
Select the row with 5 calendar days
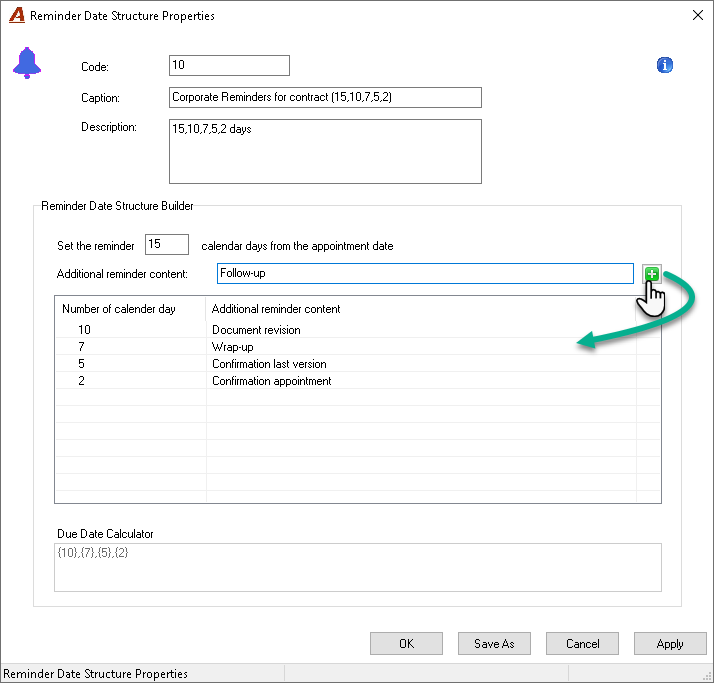coord(357,363)
